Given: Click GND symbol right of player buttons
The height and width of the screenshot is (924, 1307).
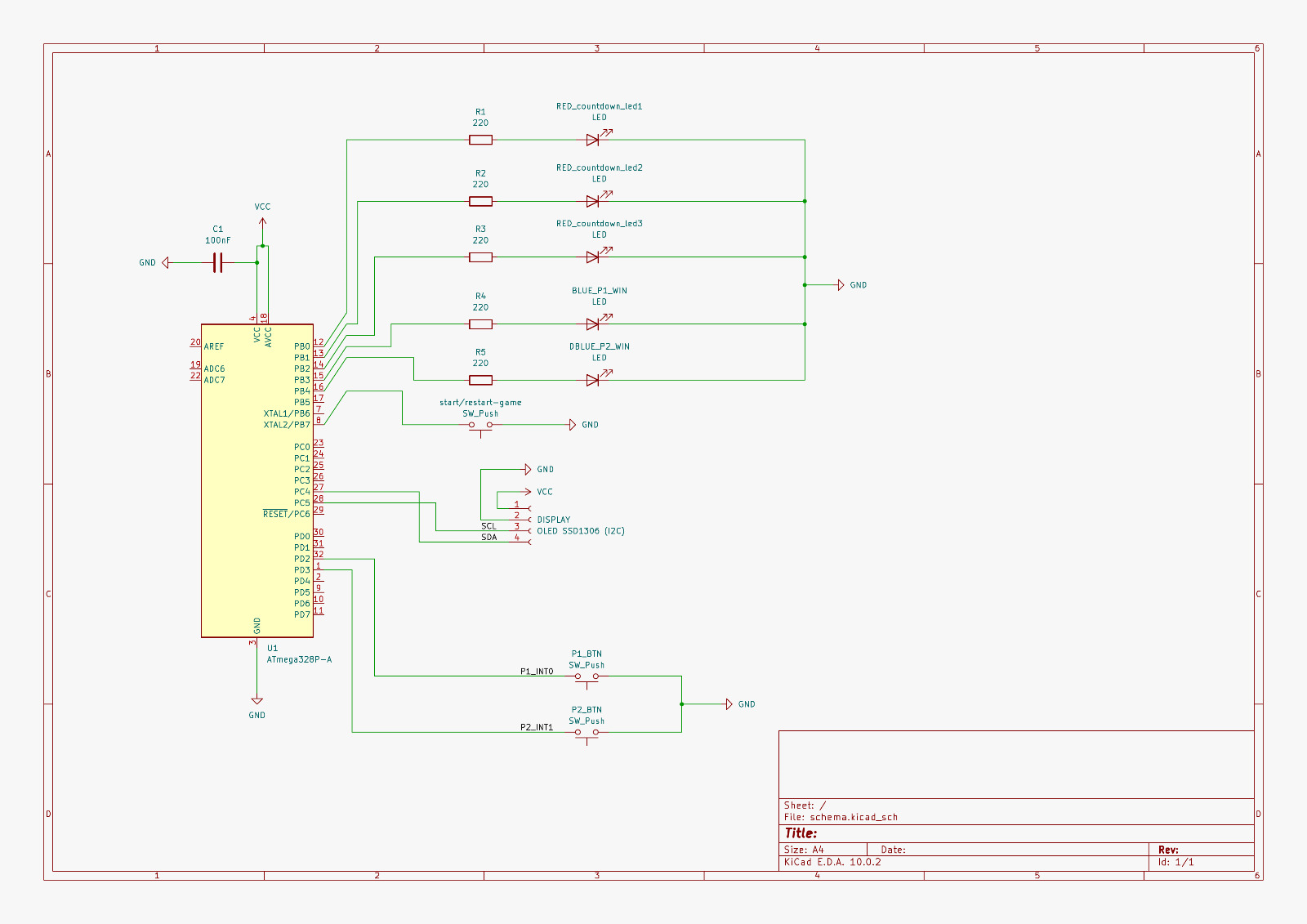Looking at the screenshot, I should (x=729, y=704).
